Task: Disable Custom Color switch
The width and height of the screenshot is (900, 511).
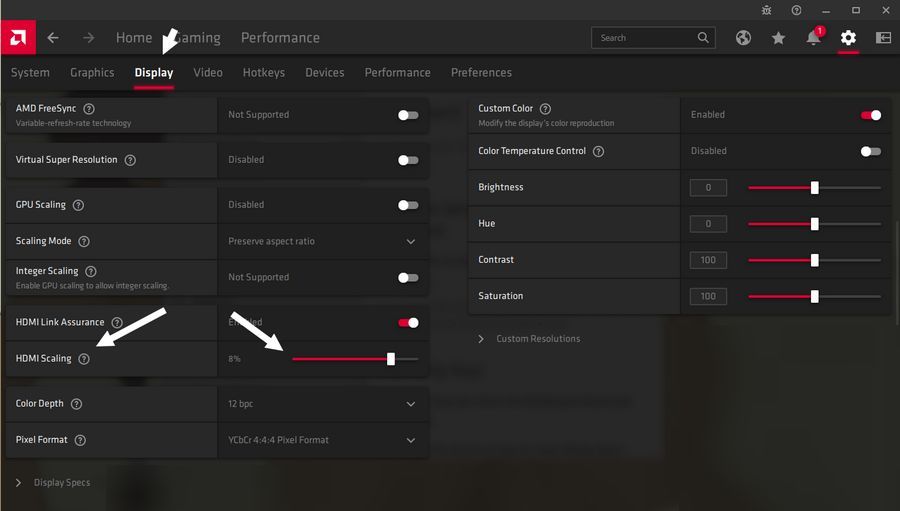Action: (871, 115)
